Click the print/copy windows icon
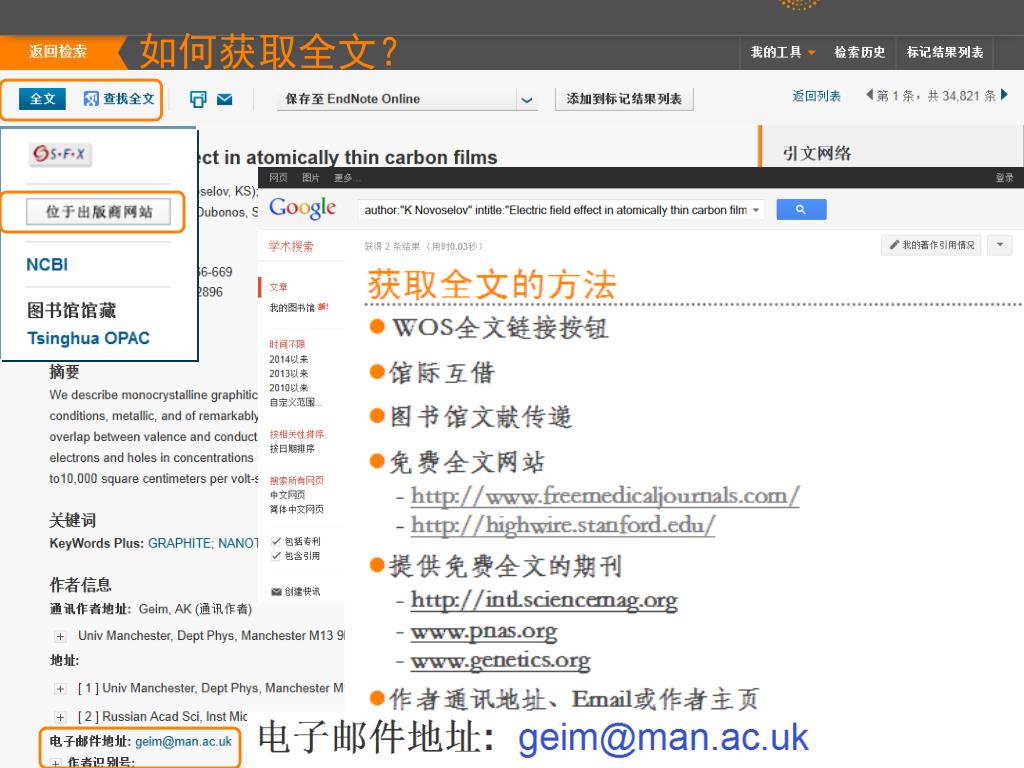 (x=198, y=99)
